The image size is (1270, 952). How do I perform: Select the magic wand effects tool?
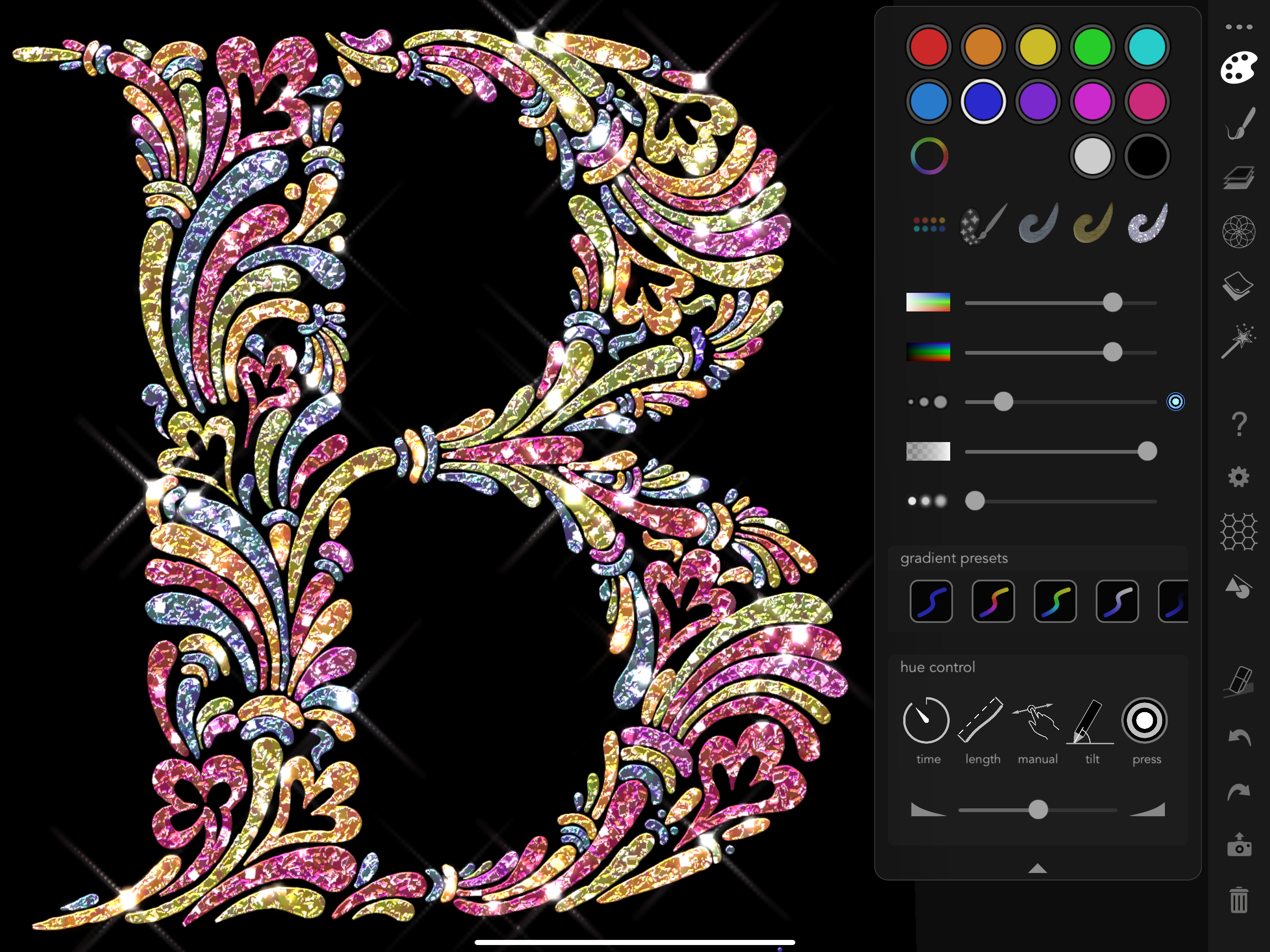click(1238, 340)
